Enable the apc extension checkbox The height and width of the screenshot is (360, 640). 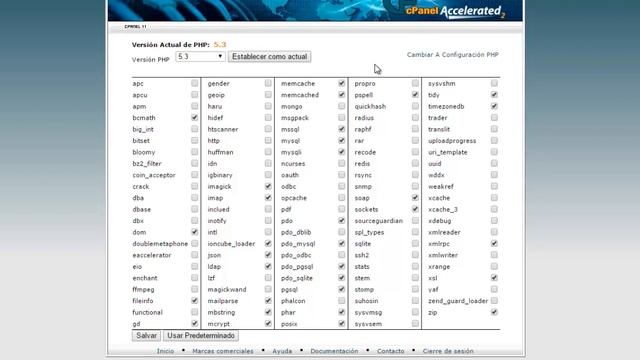click(x=195, y=83)
